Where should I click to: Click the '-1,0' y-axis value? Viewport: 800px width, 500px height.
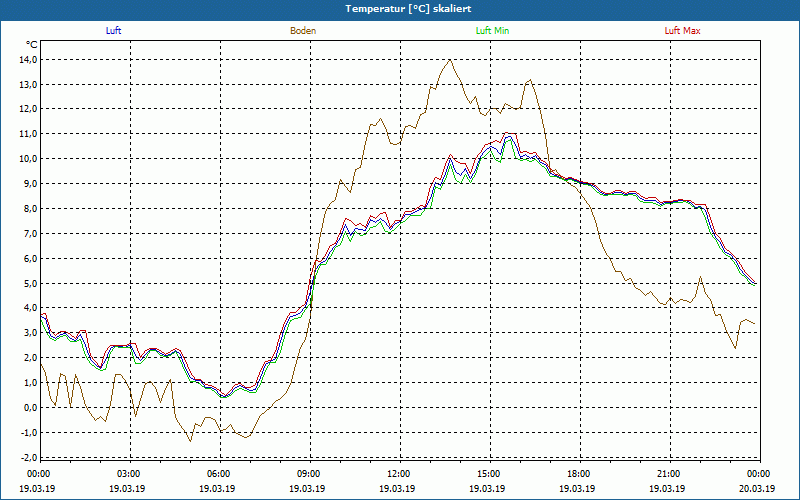pyautogui.click(x=30, y=433)
